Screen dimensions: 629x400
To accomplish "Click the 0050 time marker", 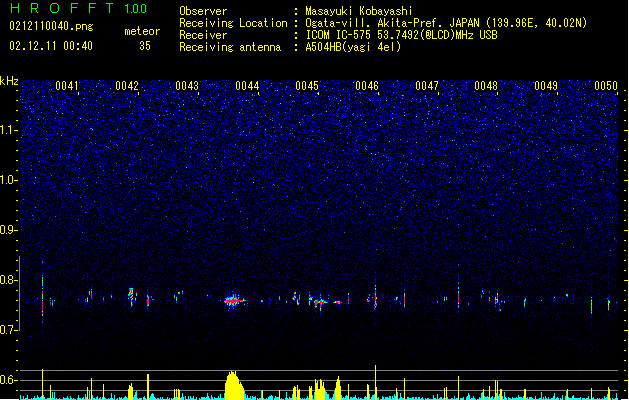I will click(x=606, y=86).
